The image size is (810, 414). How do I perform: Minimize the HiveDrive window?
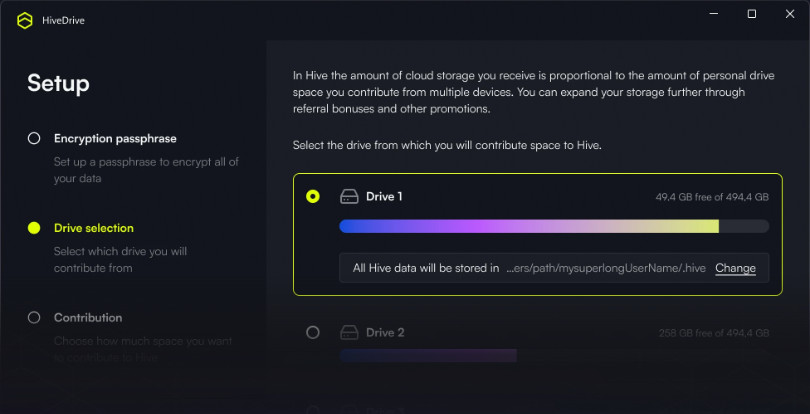715,14
